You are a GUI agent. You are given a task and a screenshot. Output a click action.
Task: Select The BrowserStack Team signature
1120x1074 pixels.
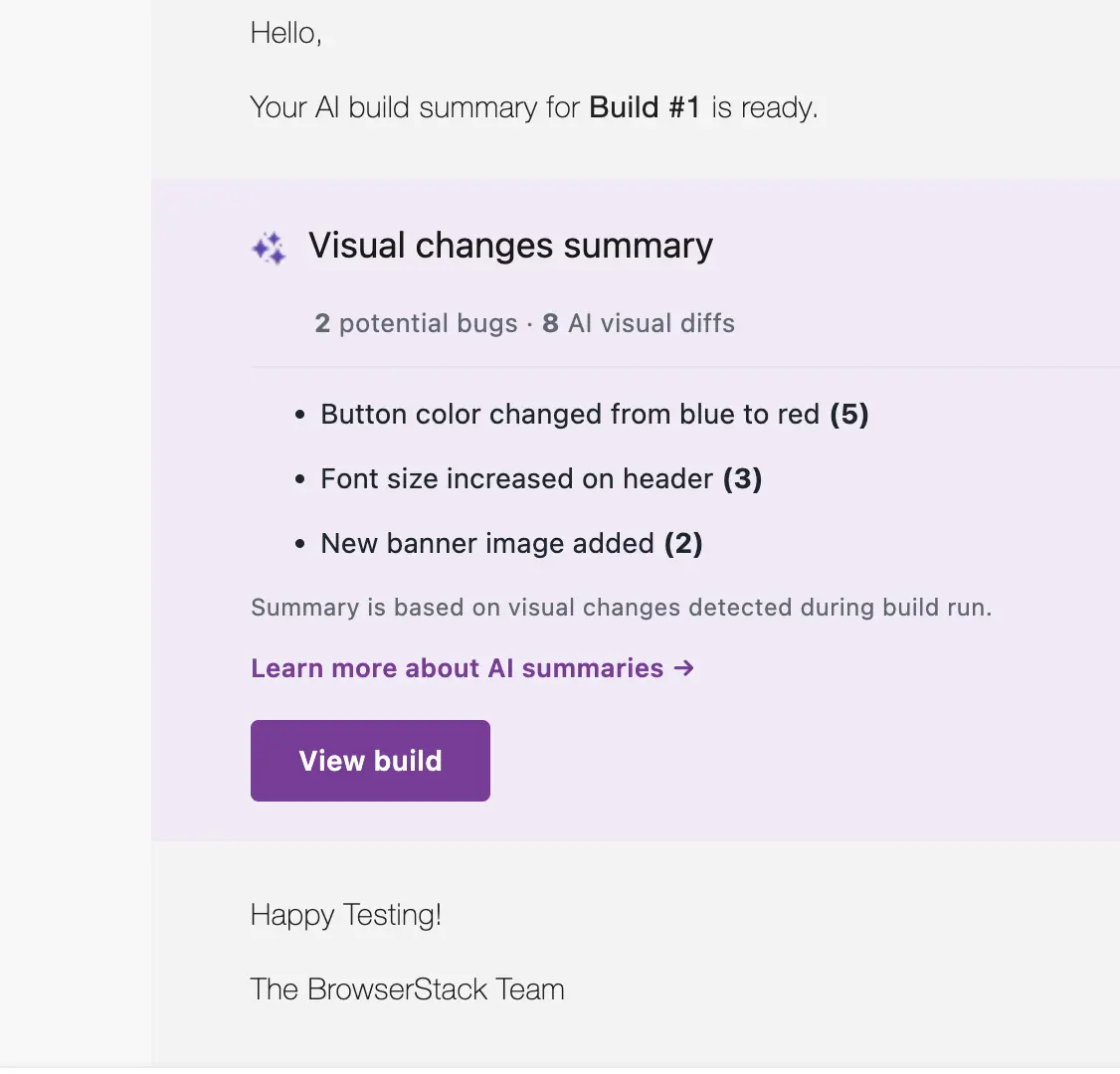tap(407, 988)
